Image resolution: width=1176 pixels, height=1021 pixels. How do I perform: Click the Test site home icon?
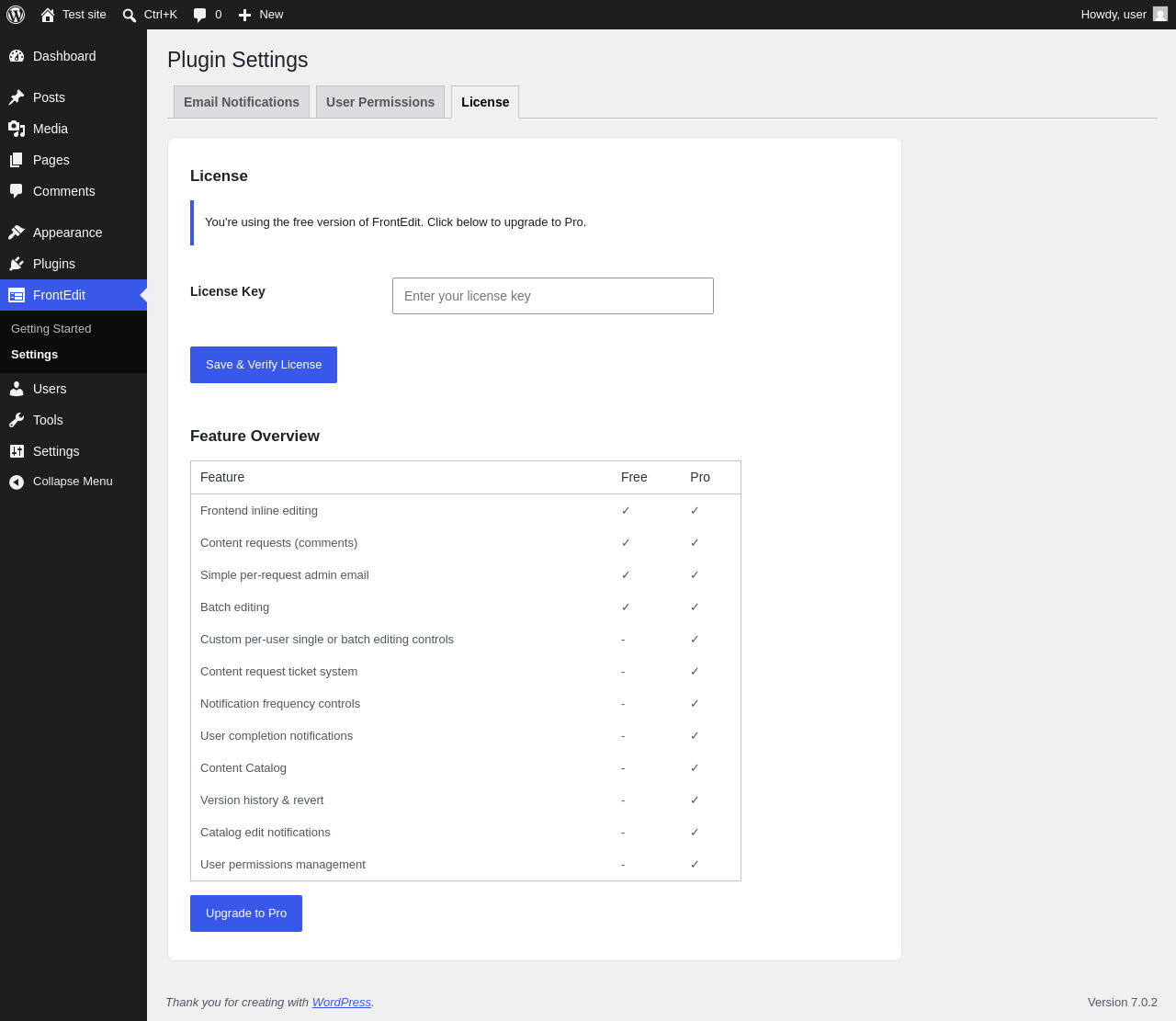[48, 15]
